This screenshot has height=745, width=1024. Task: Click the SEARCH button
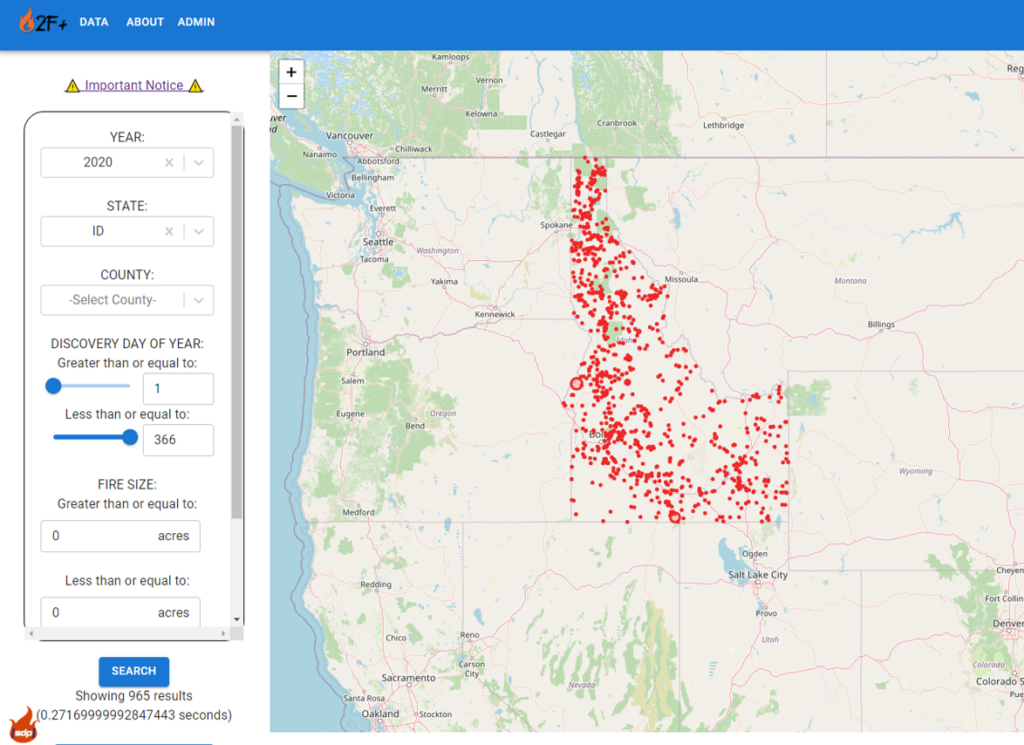[134, 671]
